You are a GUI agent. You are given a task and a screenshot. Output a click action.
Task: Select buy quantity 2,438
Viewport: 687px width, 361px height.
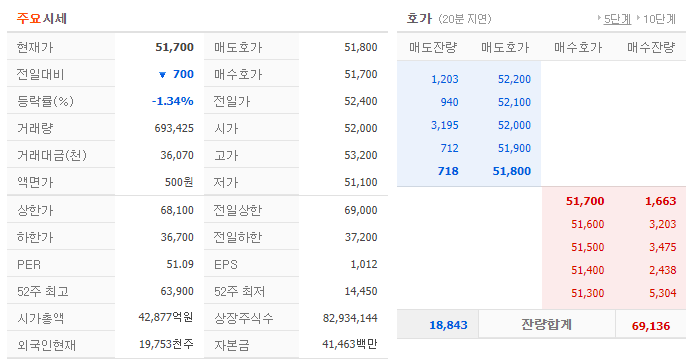point(662,270)
